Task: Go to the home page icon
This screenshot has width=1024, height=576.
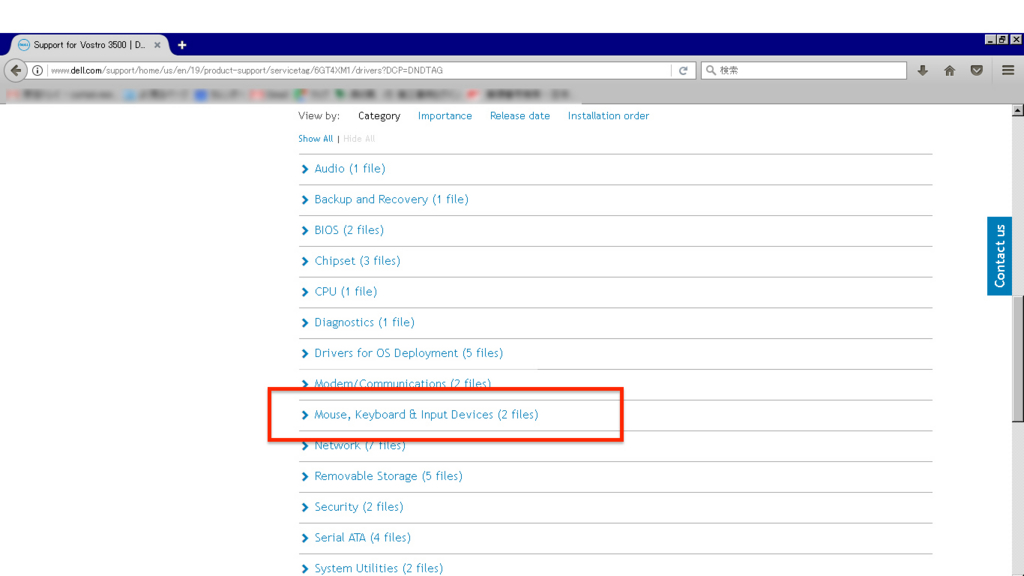Action: (950, 71)
